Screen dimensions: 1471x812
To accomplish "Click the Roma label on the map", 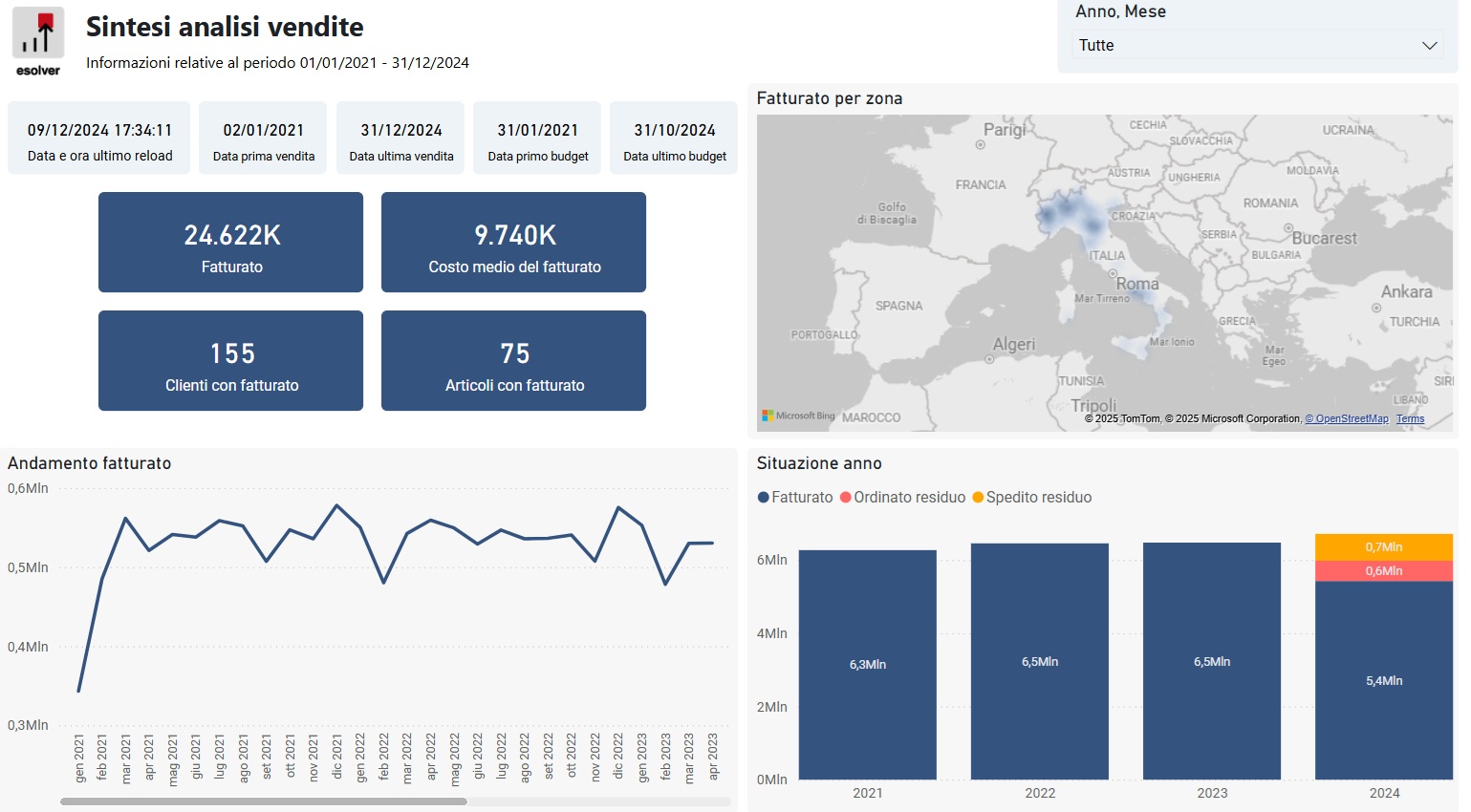I will [1137, 284].
